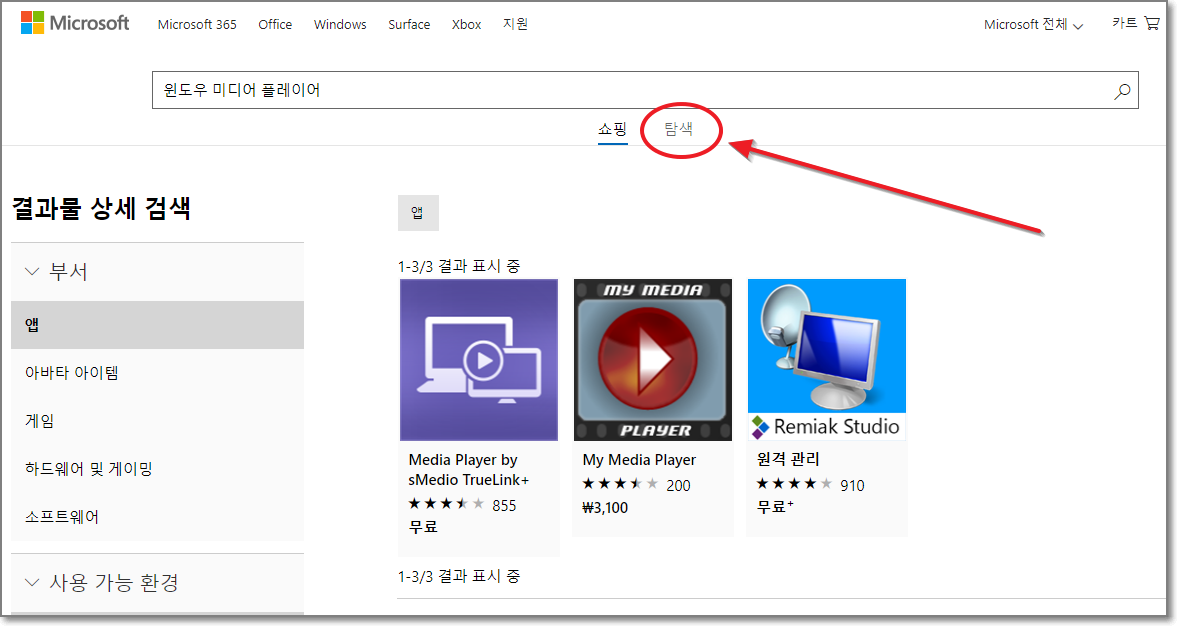The width and height of the screenshot is (1177, 626).
Task: Open Remiak Studio remote management thumbnail
Action: coord(826,360)
